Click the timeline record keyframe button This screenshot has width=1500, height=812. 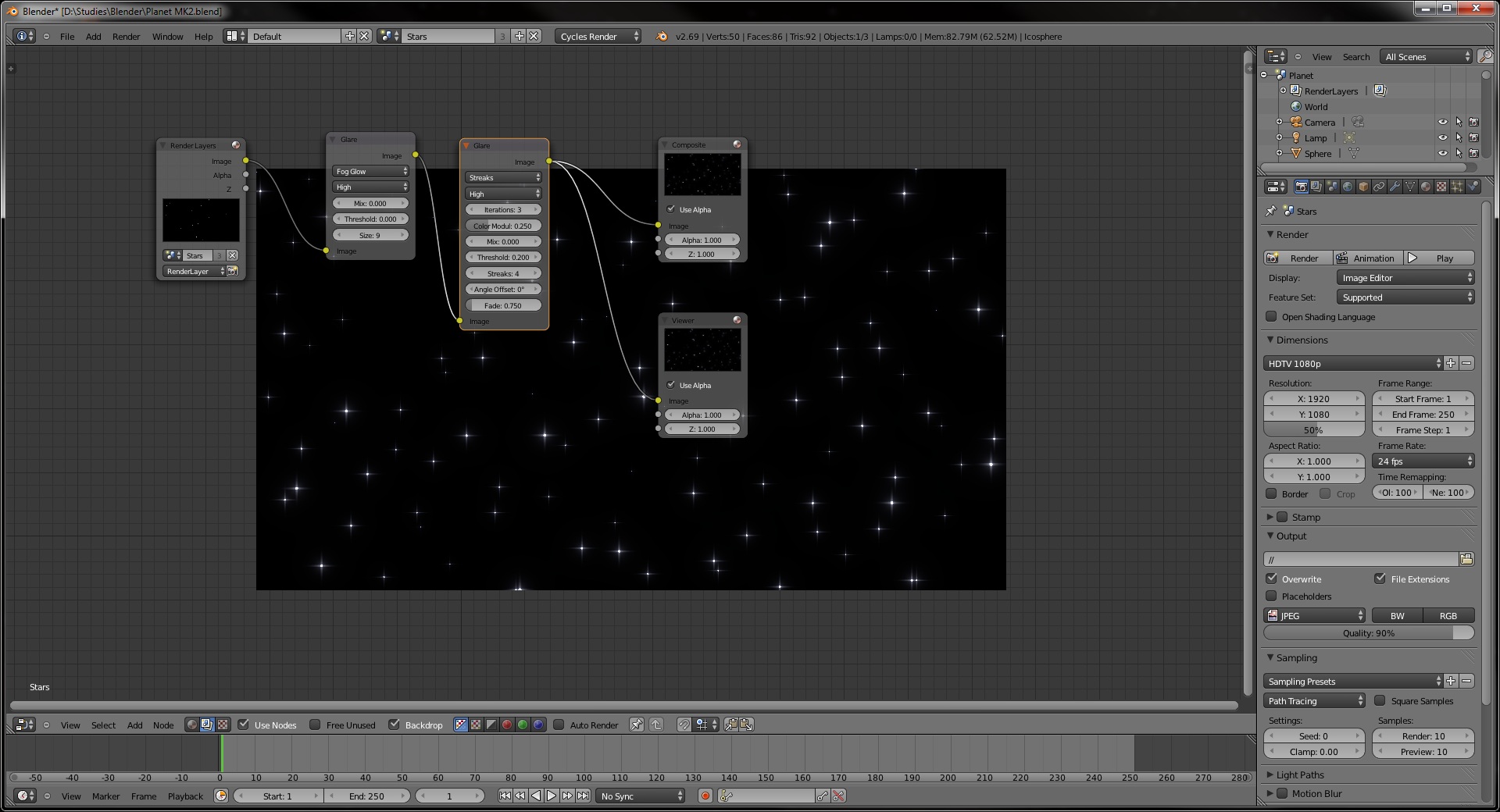click(x=705, y=796)
